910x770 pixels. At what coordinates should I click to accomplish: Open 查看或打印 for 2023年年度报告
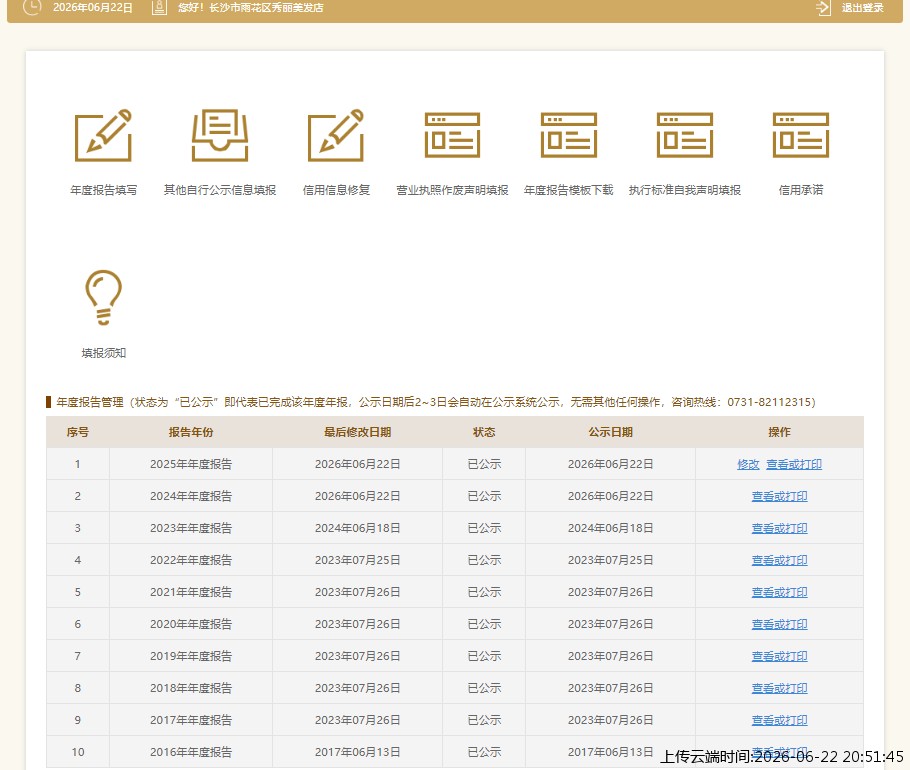tap(779, 528)
